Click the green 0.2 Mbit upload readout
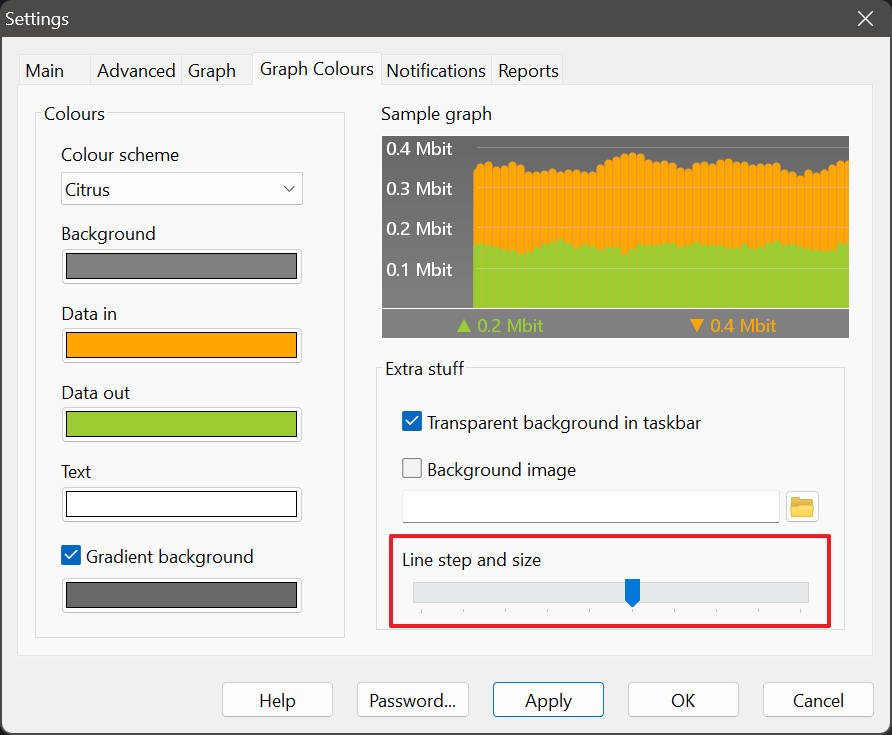The height and width of the screenshot is (735, 892). pyautogui.click(x=500, y=325)
